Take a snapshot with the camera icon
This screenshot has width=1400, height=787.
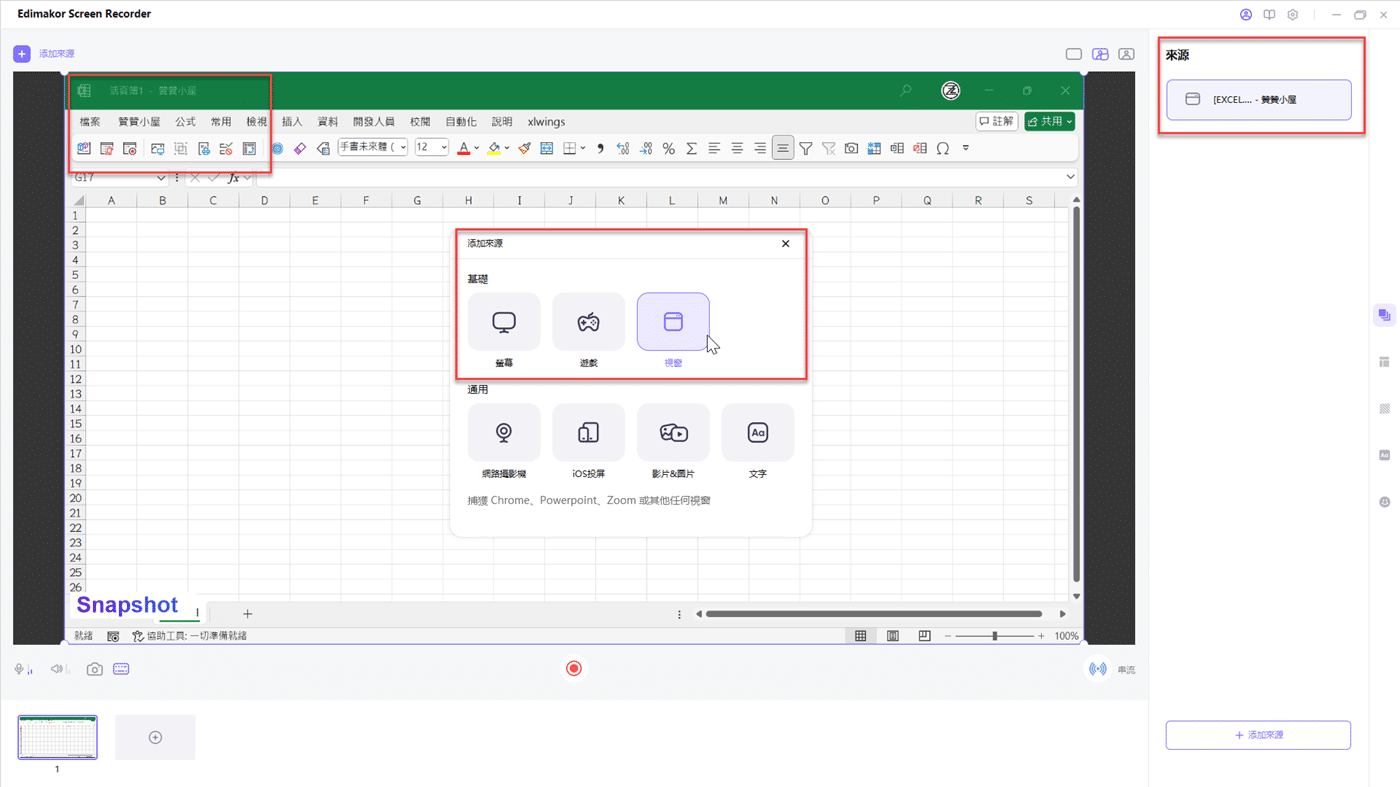(x=95, y=669)
